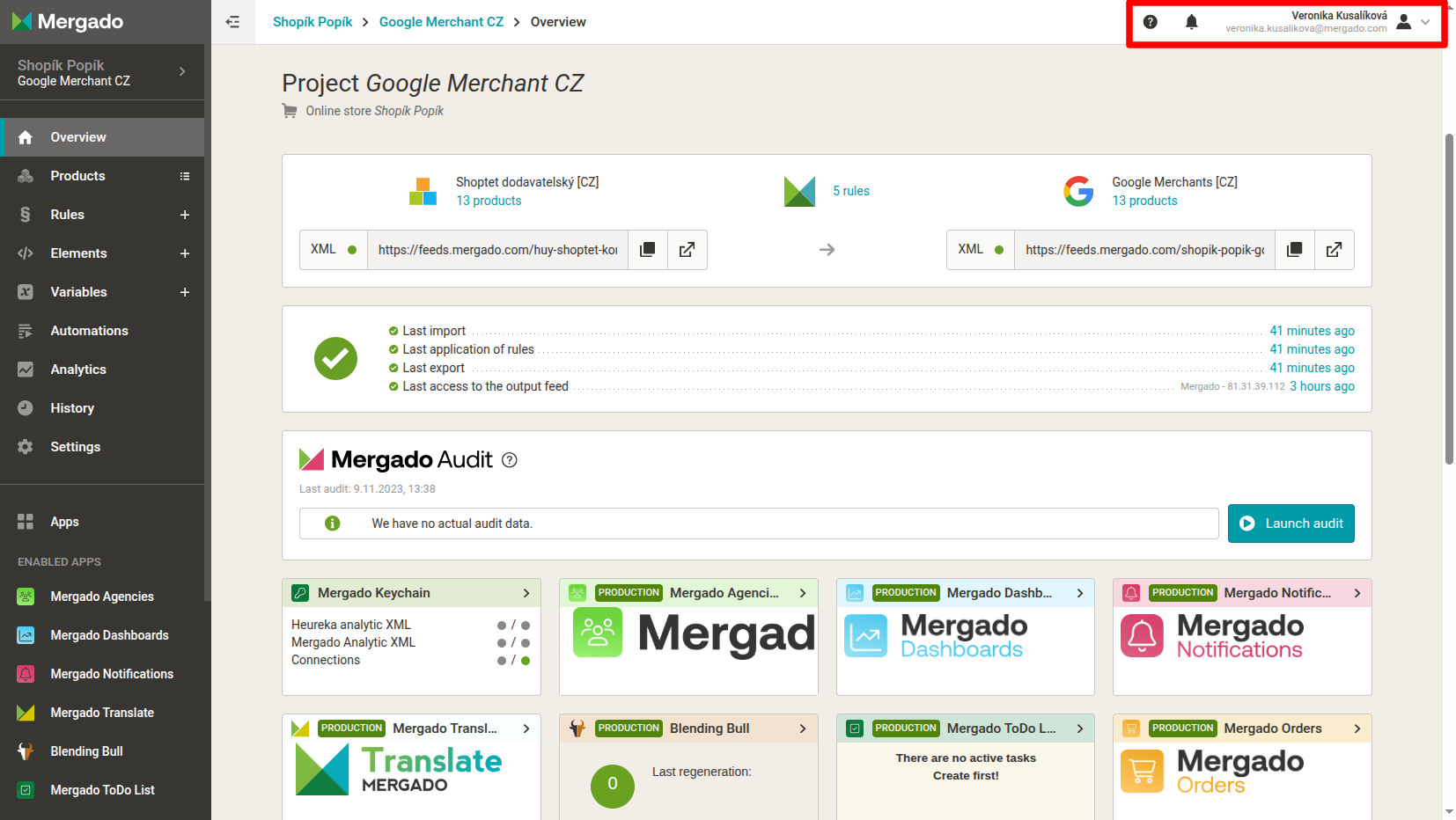Image resolution: width=1456 pixels, height=820 pixels.
Task: Click the Mergado Audit help icon
Action: point(510,460)
